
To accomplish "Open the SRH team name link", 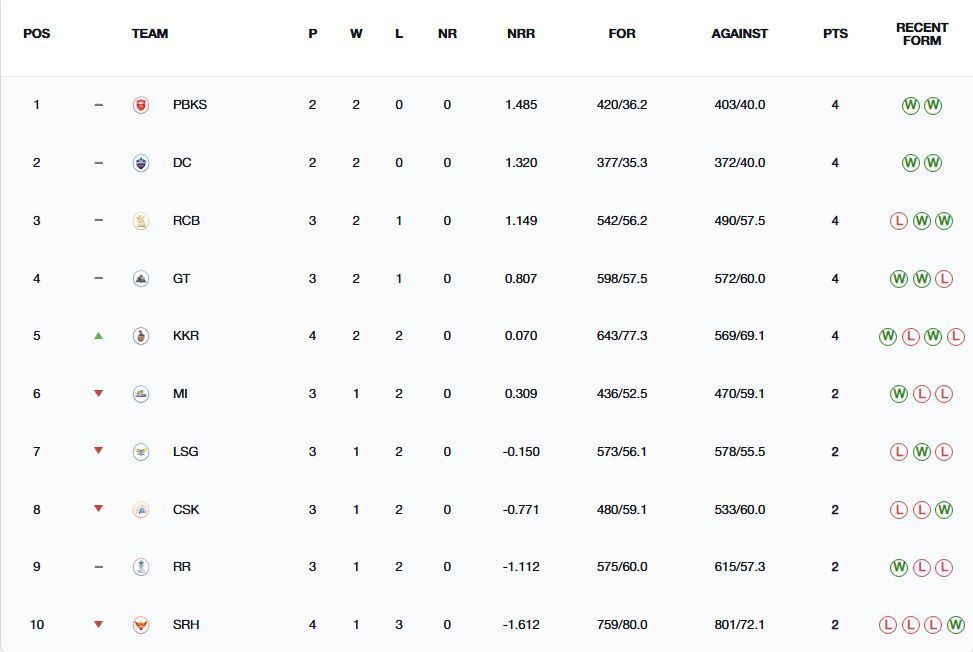I will coord(186,625).
